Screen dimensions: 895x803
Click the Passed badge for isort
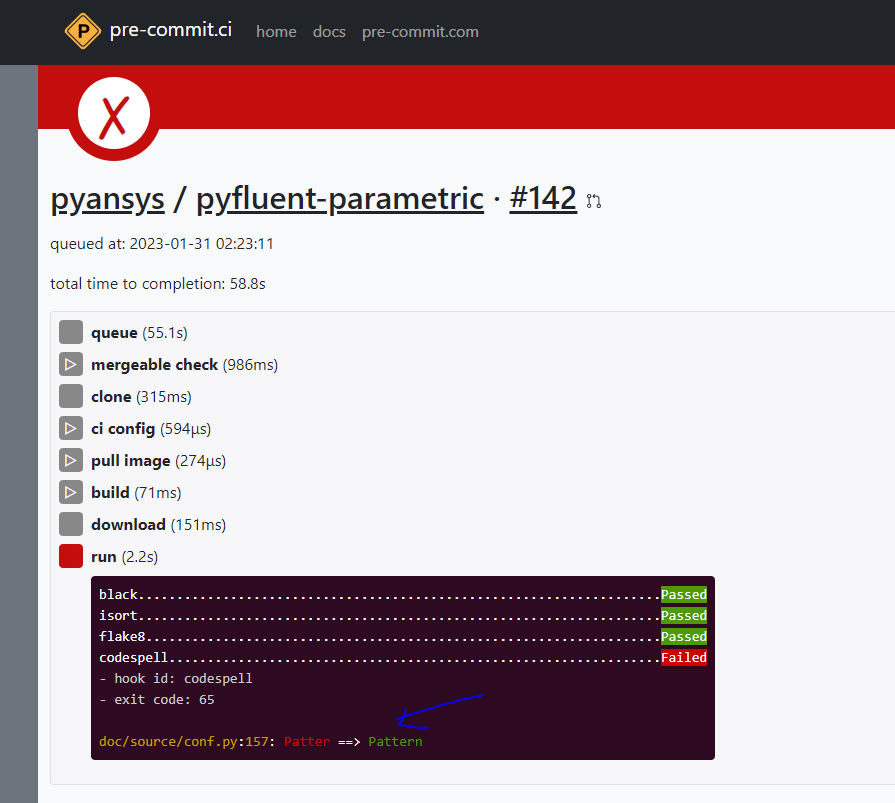[684, 616]
